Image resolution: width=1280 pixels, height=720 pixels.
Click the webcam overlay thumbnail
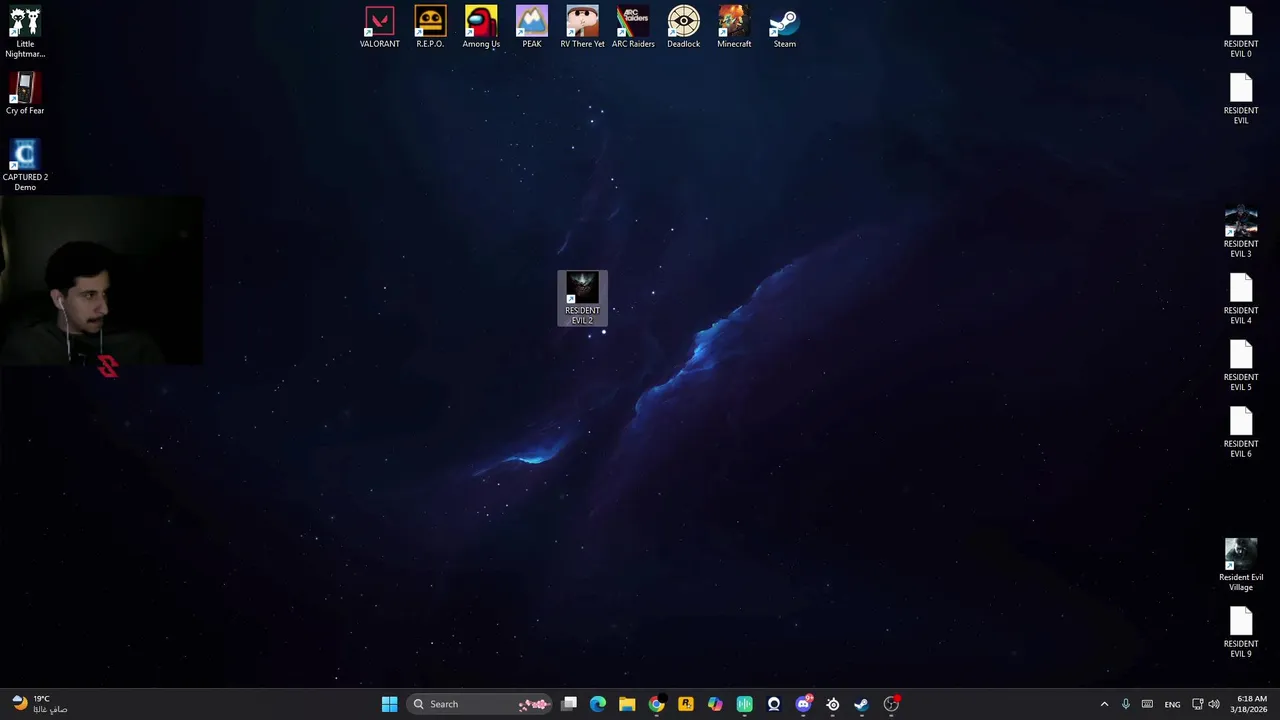tap(100, 282)
